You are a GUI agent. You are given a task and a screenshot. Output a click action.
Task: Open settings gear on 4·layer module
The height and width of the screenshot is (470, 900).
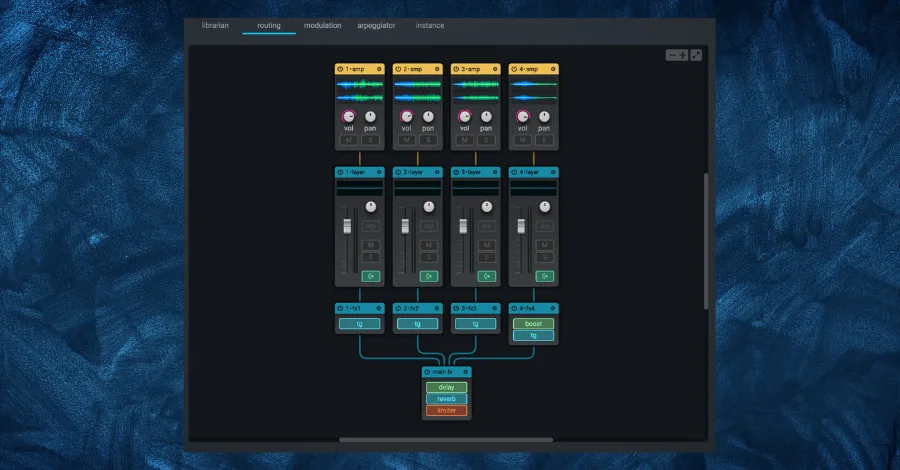click(553, 172)
